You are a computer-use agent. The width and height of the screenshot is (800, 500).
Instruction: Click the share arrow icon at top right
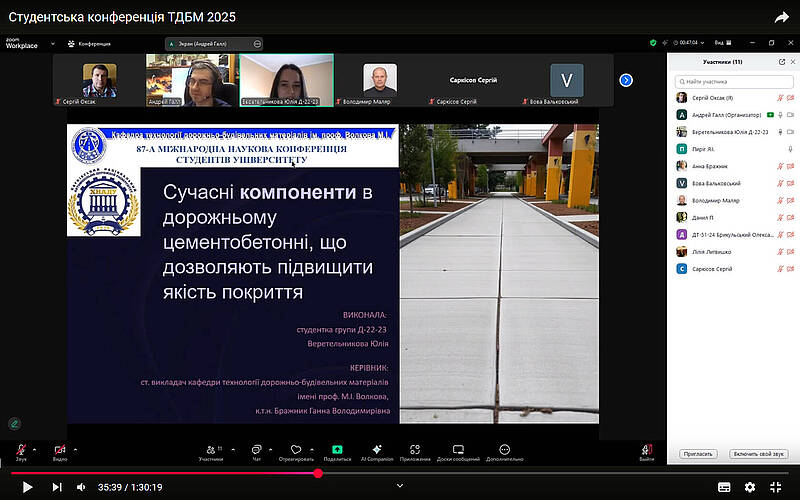781,17
